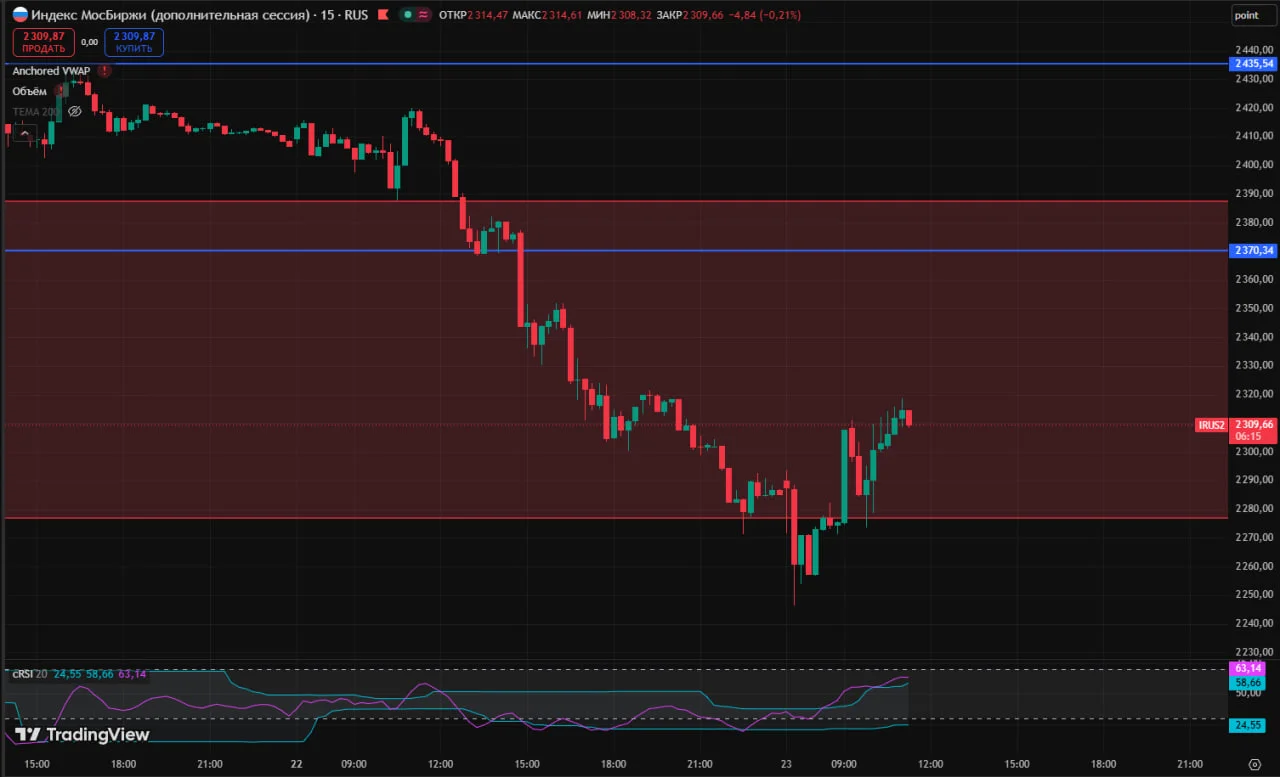The width and height of the screenshot is (1280, 777).
Task: Click the pink 63,14 cRSI value label
Action: [x=1248, y=668]
